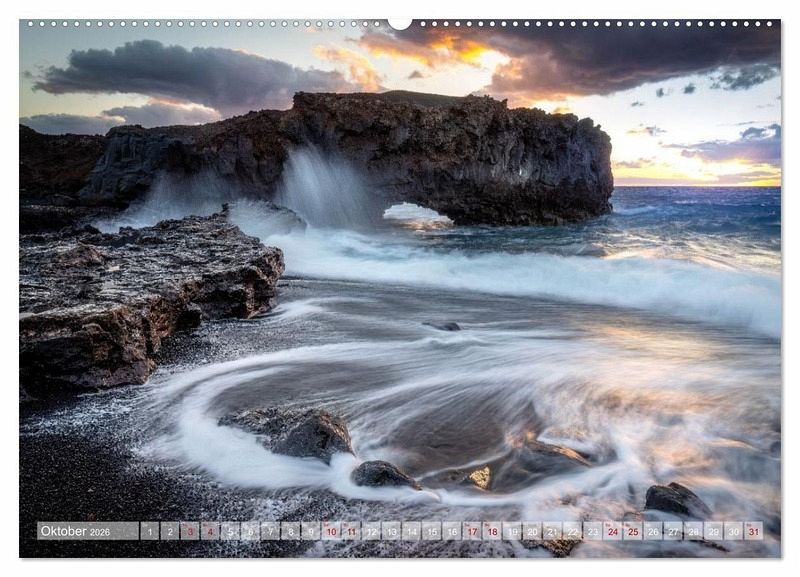Screen dimensions: 800x577
Task: Click the red-marked day 18
Action: tap(492, 531)
